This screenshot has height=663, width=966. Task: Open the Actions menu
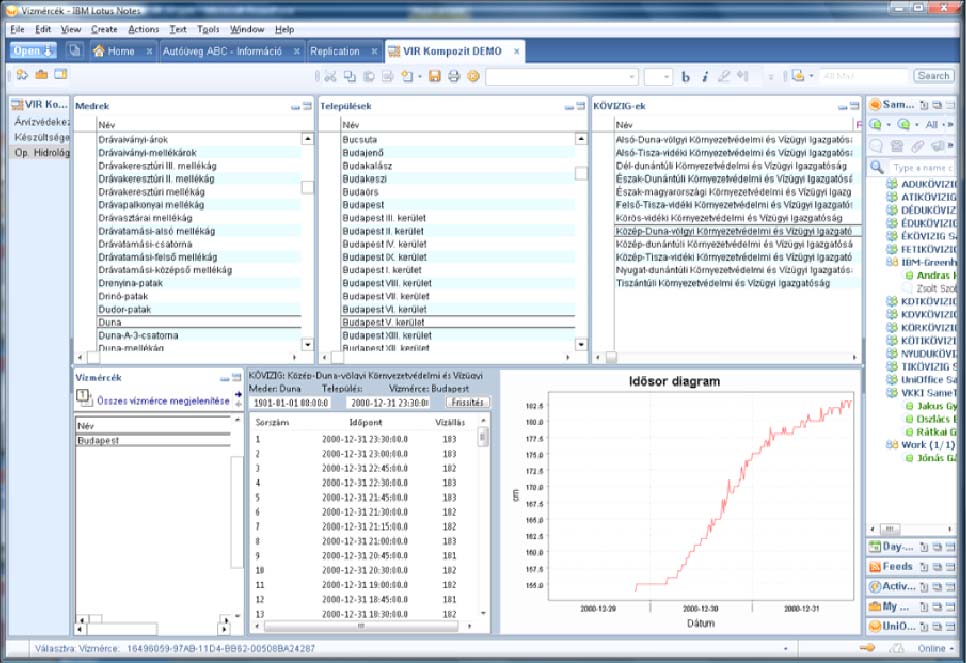click(144, 29)
